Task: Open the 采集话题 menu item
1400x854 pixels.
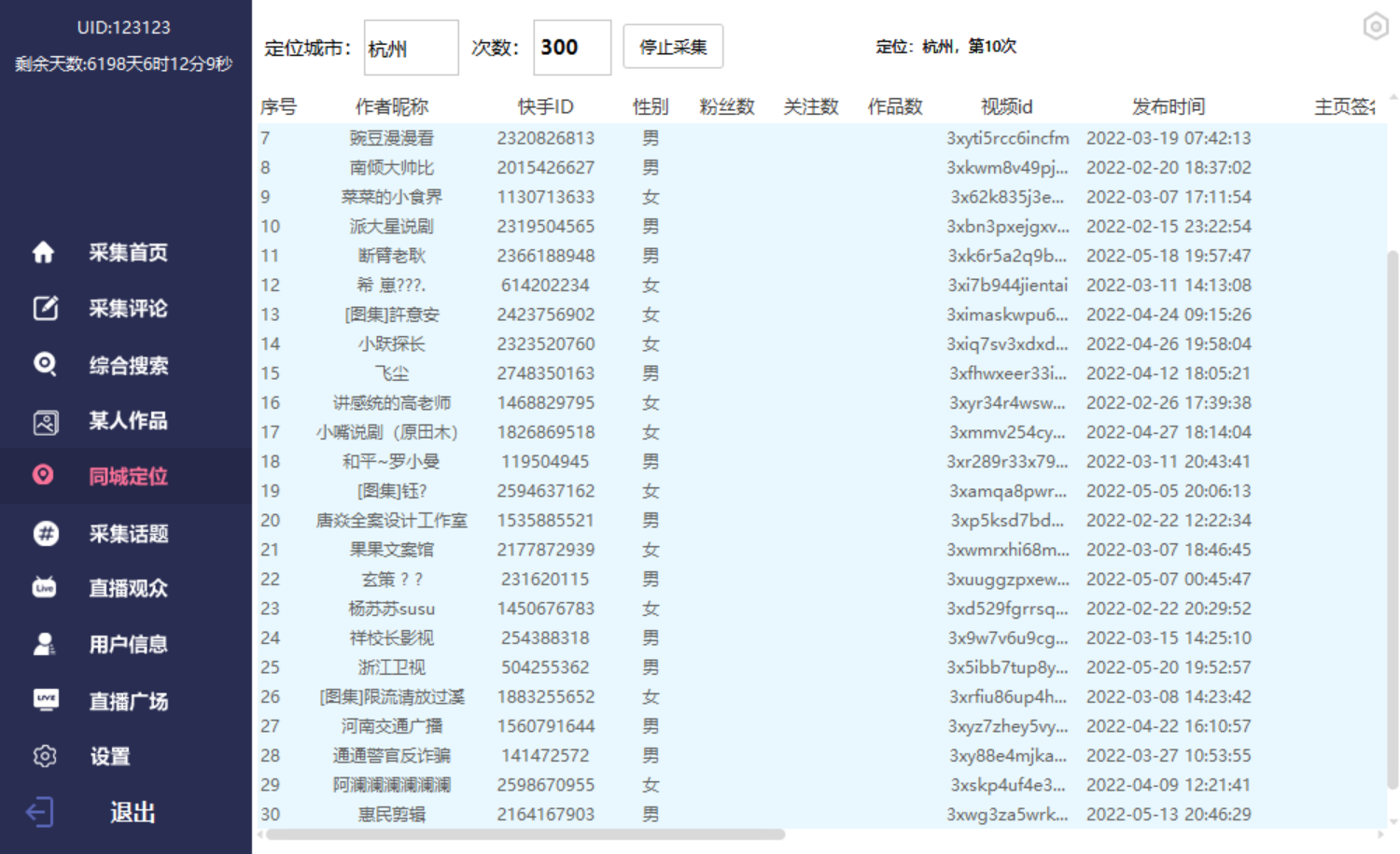Action: (x=128, y=534)
